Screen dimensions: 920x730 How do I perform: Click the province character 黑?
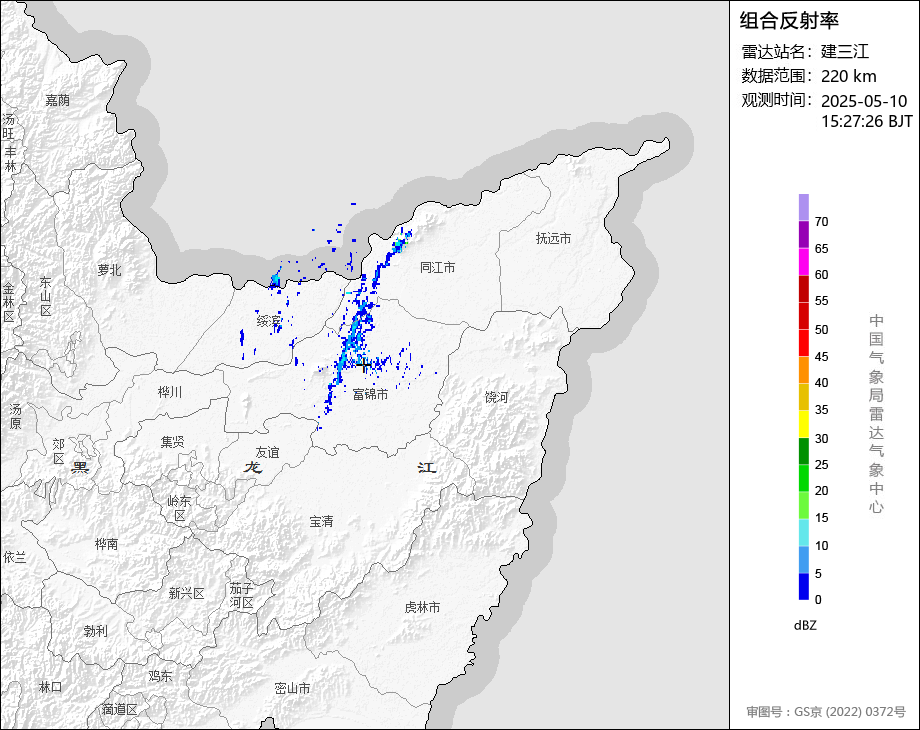click(x=80, y=467)
